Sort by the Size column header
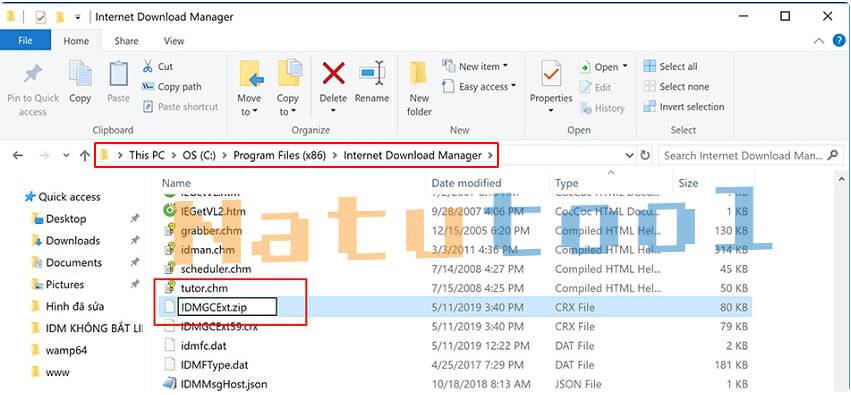This screenshot has height=395, width=851. click(x=688, y=183)
